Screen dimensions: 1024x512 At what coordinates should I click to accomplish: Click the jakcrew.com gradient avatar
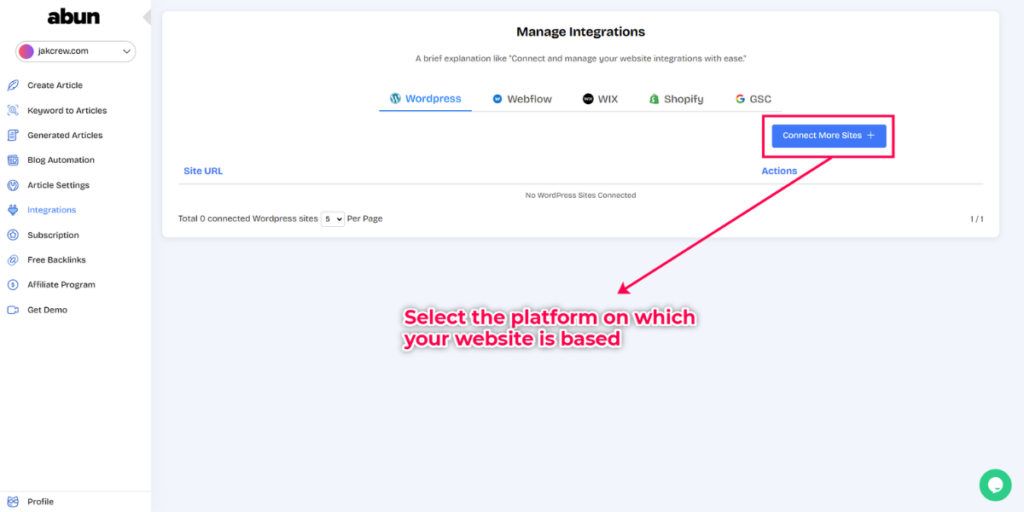(x=26, y=52)
